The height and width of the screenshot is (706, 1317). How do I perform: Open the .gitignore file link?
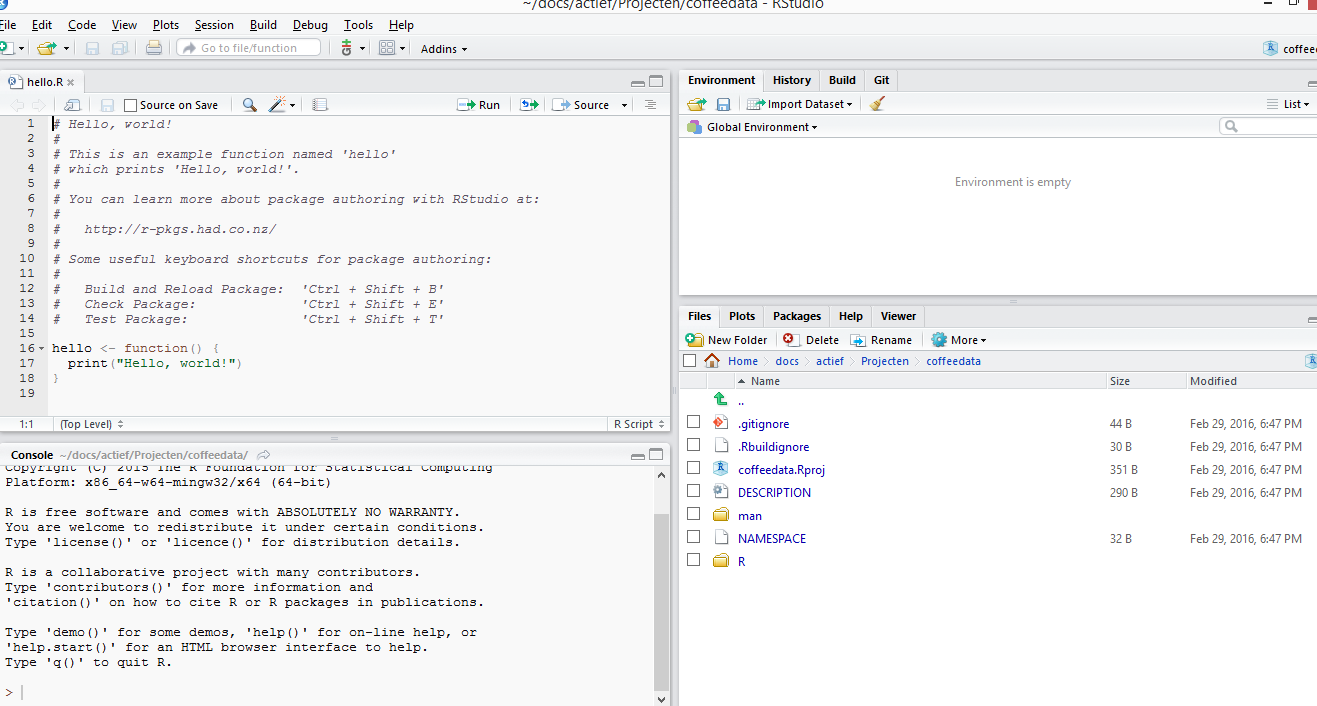point(763,423)
